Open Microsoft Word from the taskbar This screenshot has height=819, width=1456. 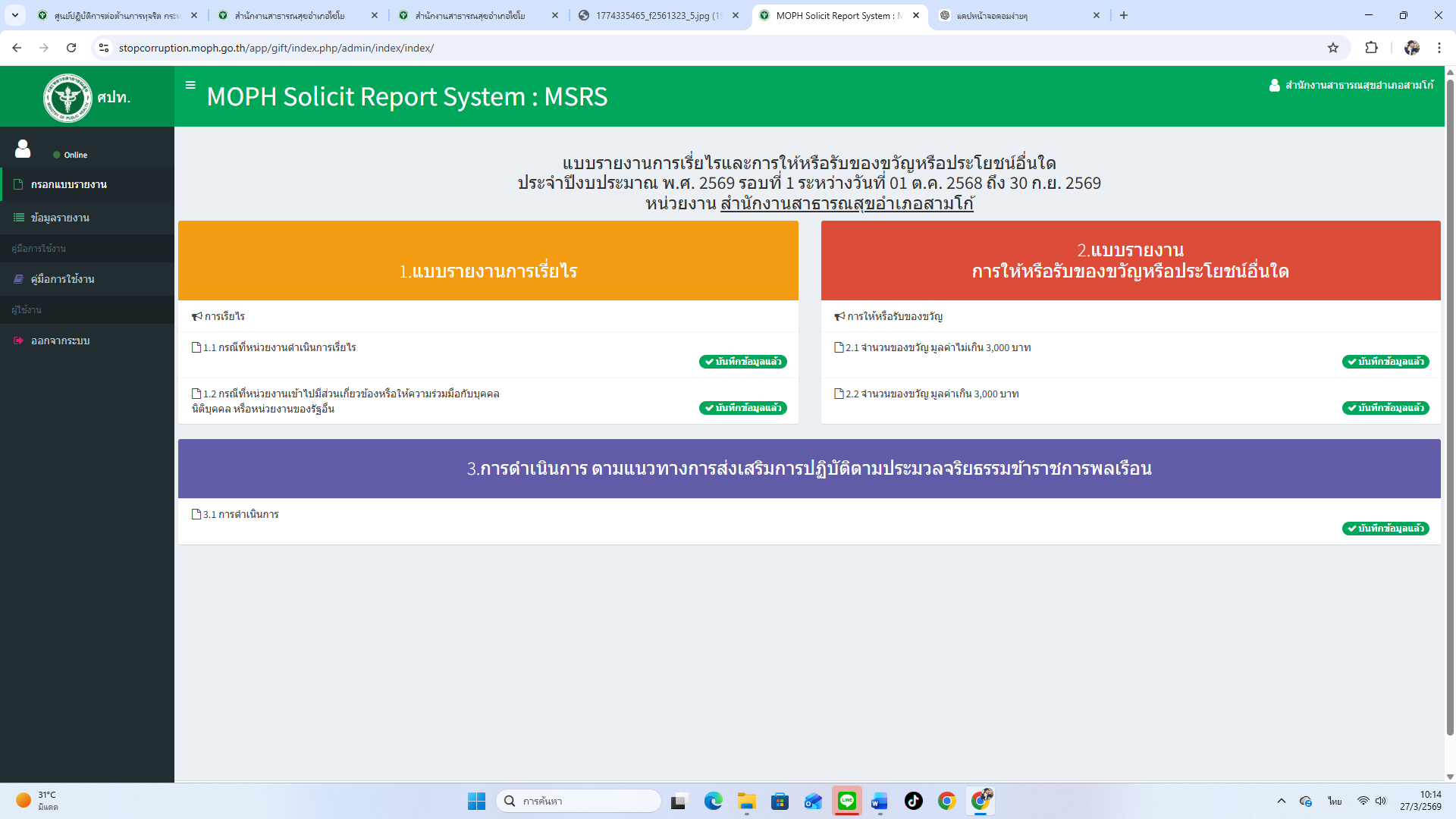[880, 801]
